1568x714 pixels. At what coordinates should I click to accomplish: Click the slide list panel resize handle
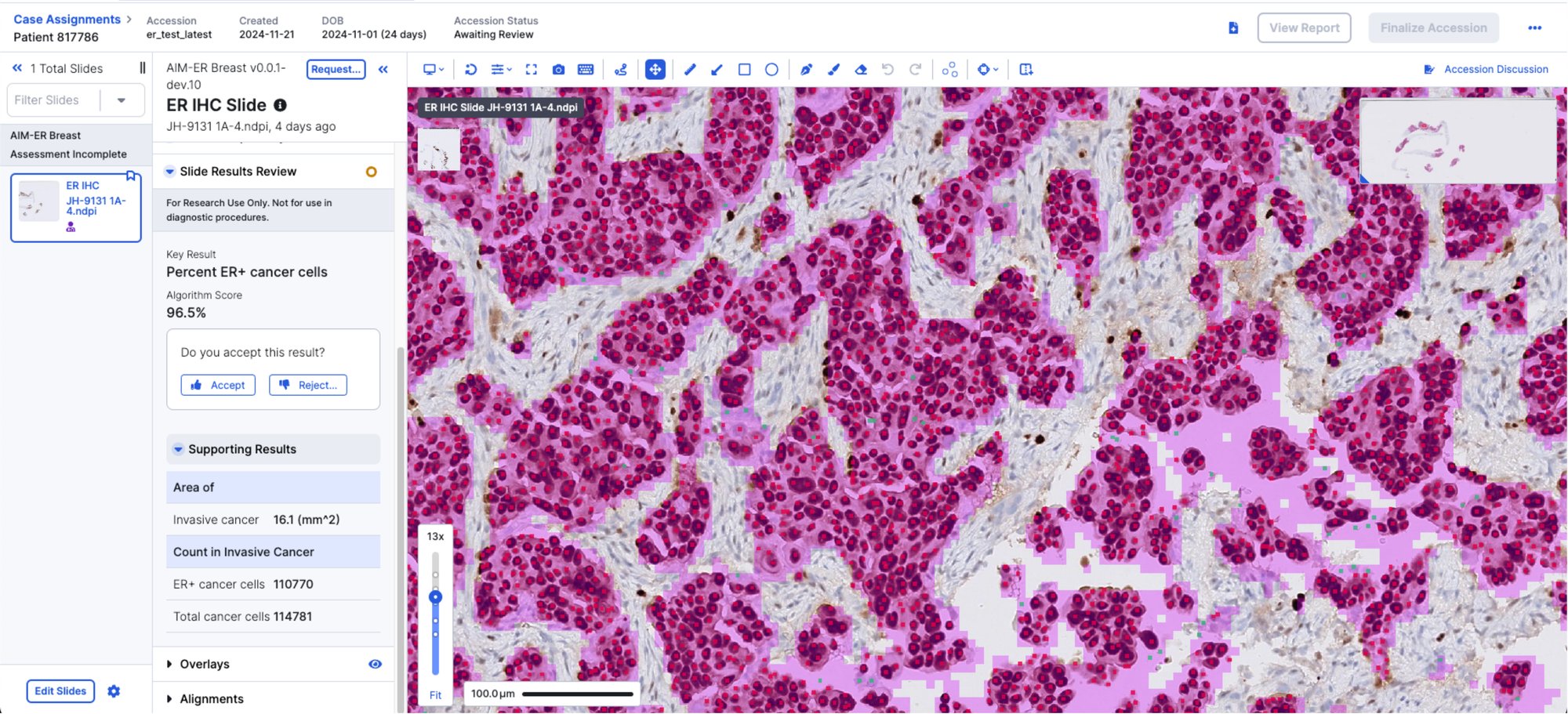click(142, 69)
